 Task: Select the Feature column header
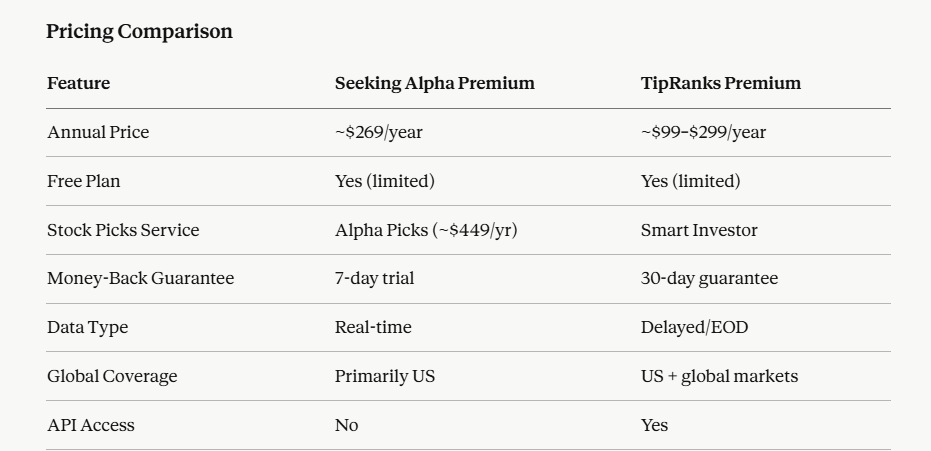pos(78,83)
